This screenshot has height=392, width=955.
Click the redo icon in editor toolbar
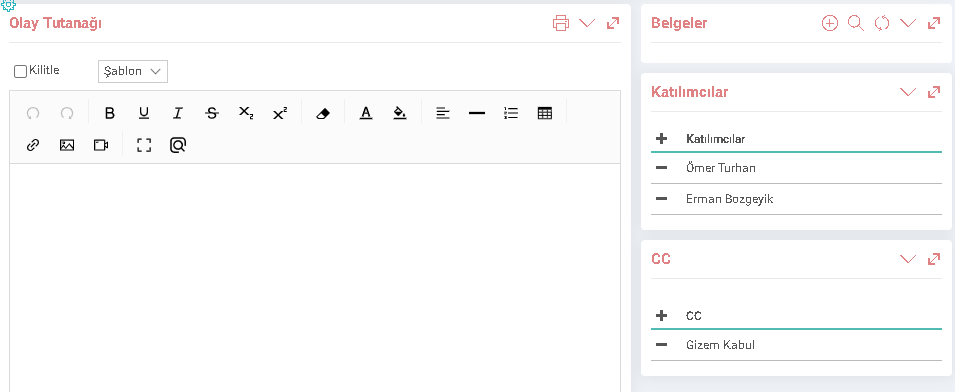click(x=67, y=113)
